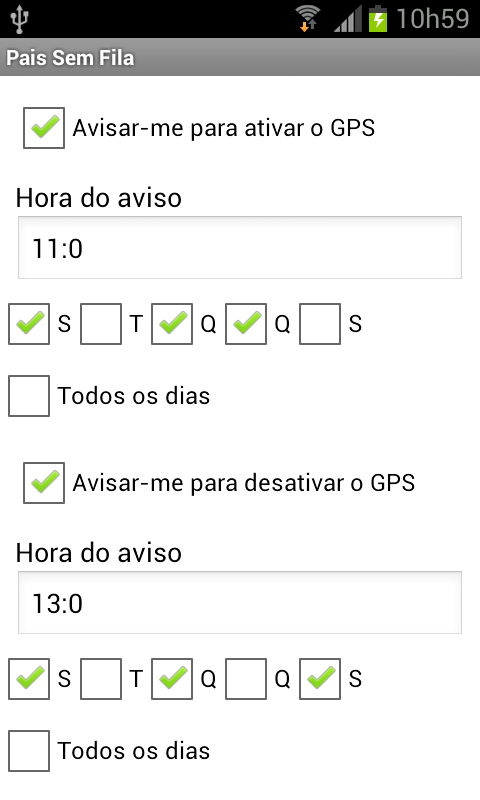Image resolution: width=480 pixels, height=800 pixels.
Task: Tap the mobile signal strength icon
Action: pyautogui.click(x=348, y=19)
